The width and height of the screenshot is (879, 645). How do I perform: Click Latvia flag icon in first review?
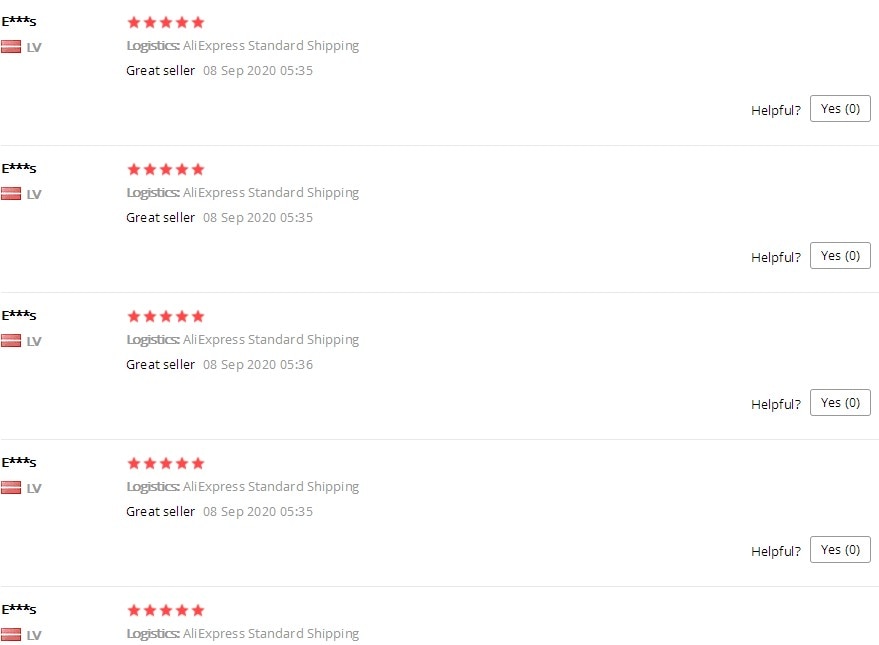[x=11, y=47]
